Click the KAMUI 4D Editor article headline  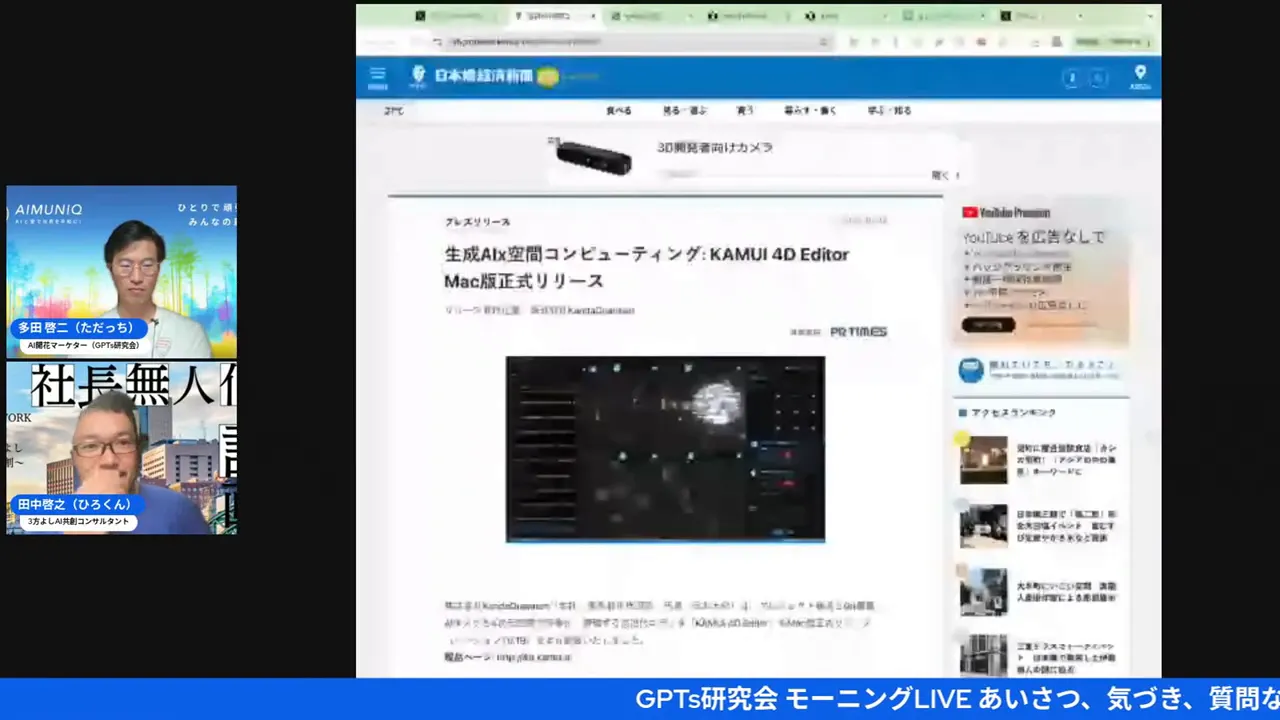647,267
